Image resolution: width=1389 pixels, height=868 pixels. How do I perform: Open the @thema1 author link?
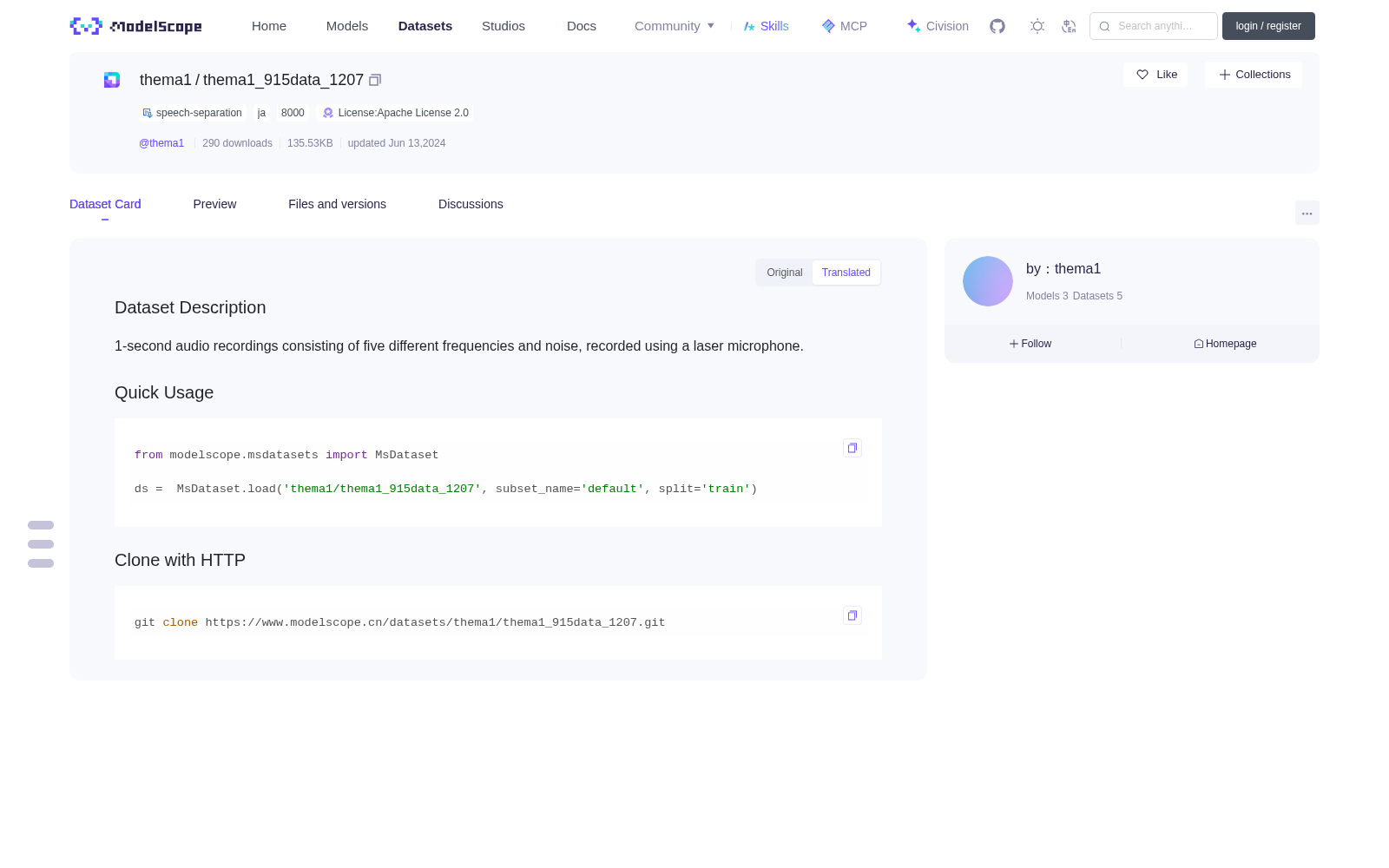pos(161,143)
